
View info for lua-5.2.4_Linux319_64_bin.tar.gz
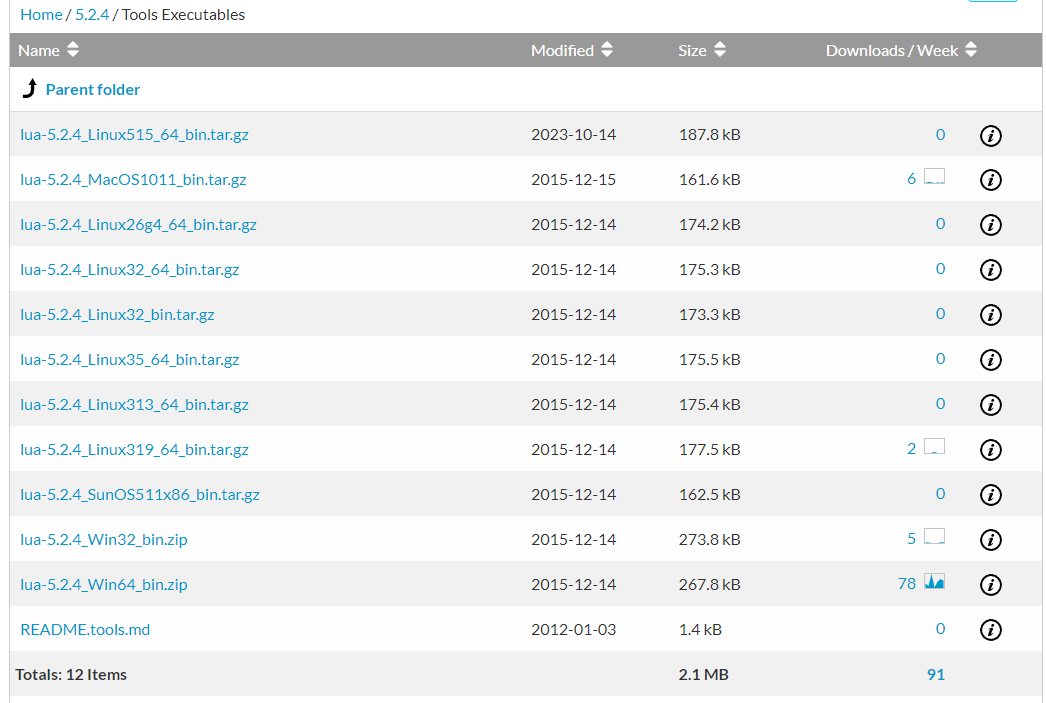pos(991,450)
